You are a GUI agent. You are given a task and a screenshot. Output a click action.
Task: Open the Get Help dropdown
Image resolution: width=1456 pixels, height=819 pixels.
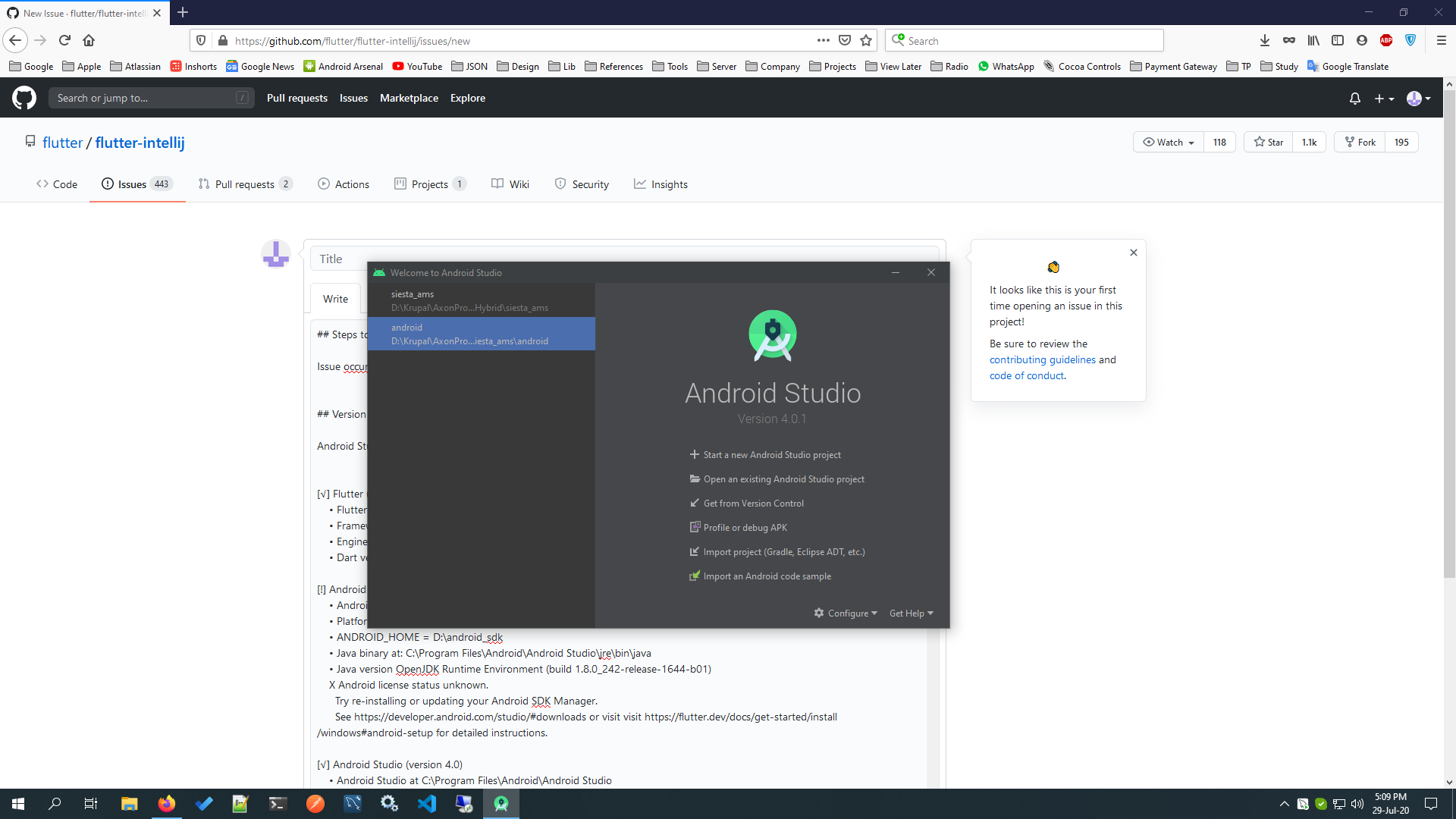point(910,613)
